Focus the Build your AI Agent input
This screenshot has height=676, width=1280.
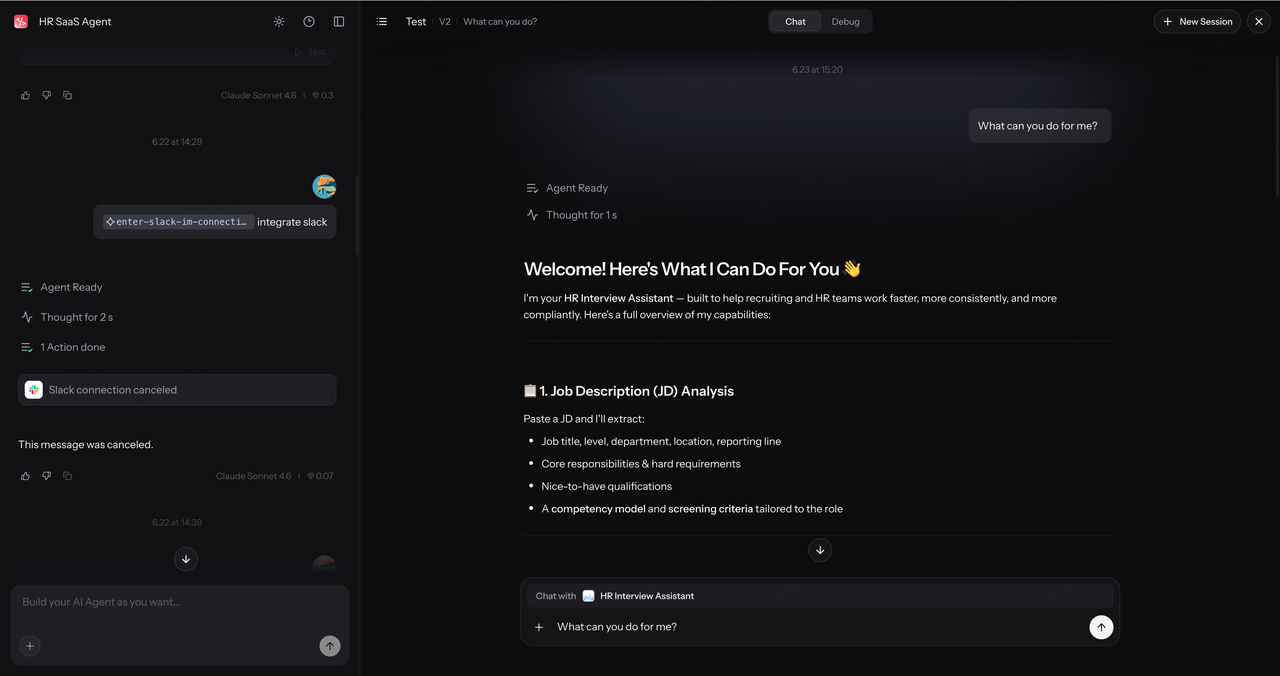[180, 602]
